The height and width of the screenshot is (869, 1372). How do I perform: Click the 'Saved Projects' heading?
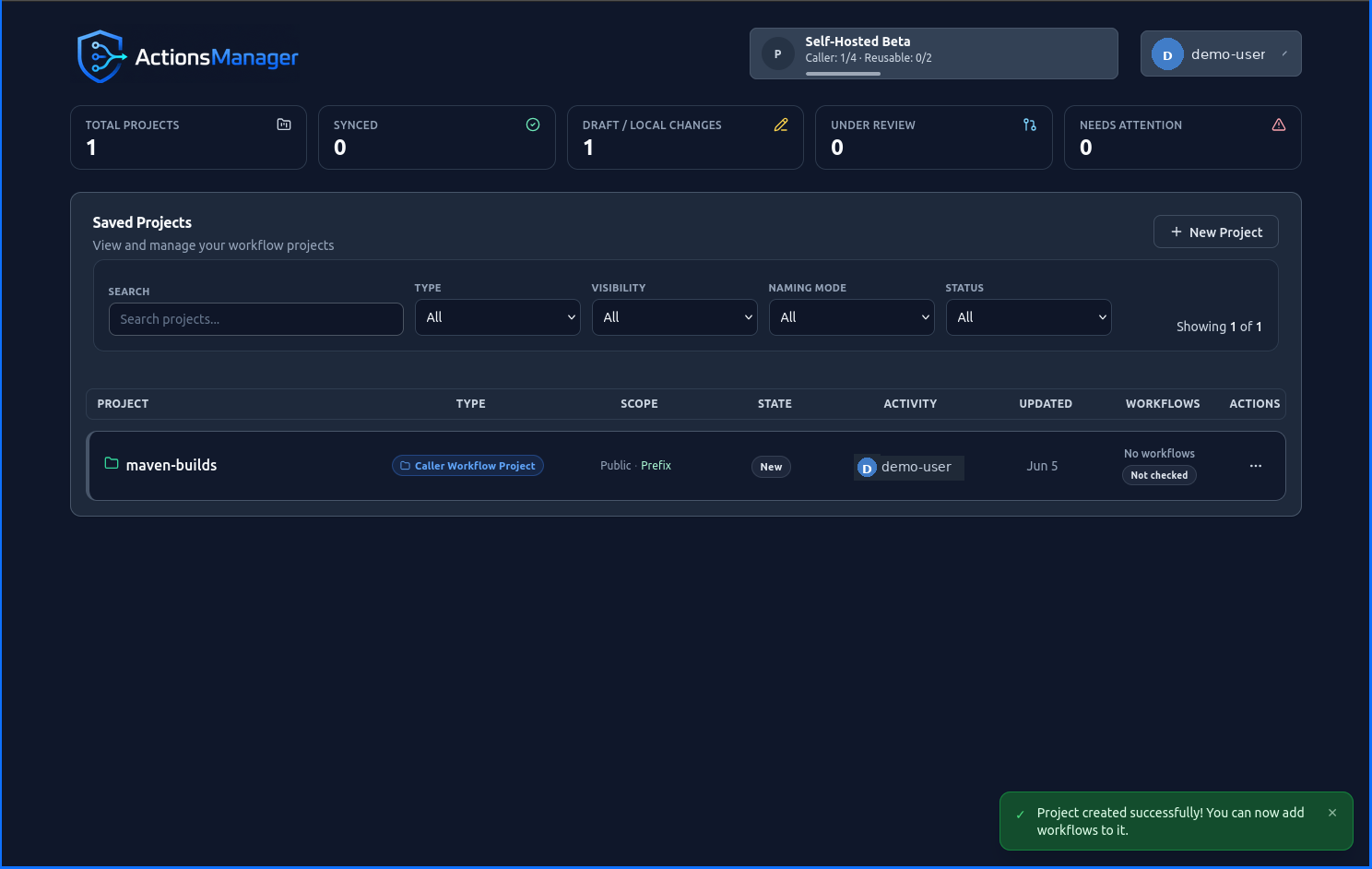(142, 222)
